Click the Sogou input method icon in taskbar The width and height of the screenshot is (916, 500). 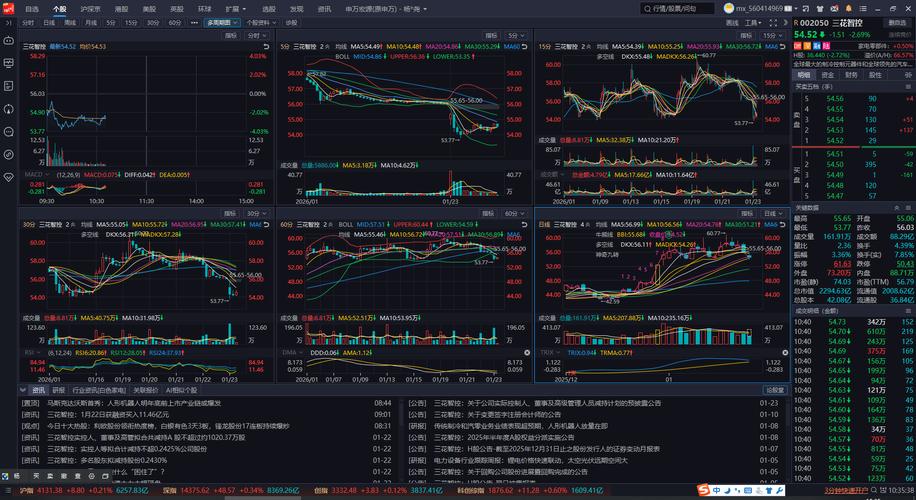(x=705, y=491)
